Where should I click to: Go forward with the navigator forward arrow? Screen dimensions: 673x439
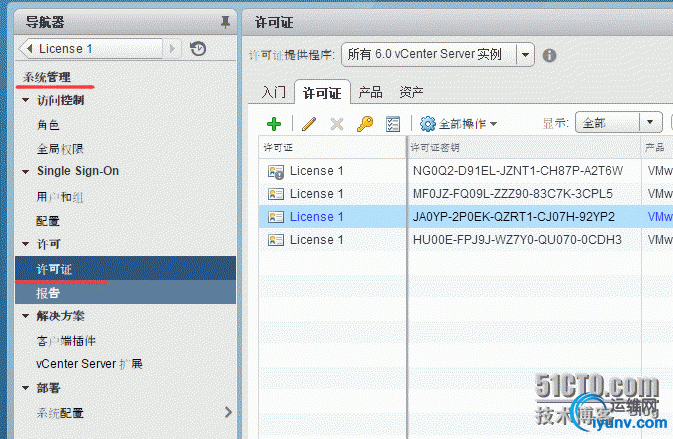pos(172,48)
